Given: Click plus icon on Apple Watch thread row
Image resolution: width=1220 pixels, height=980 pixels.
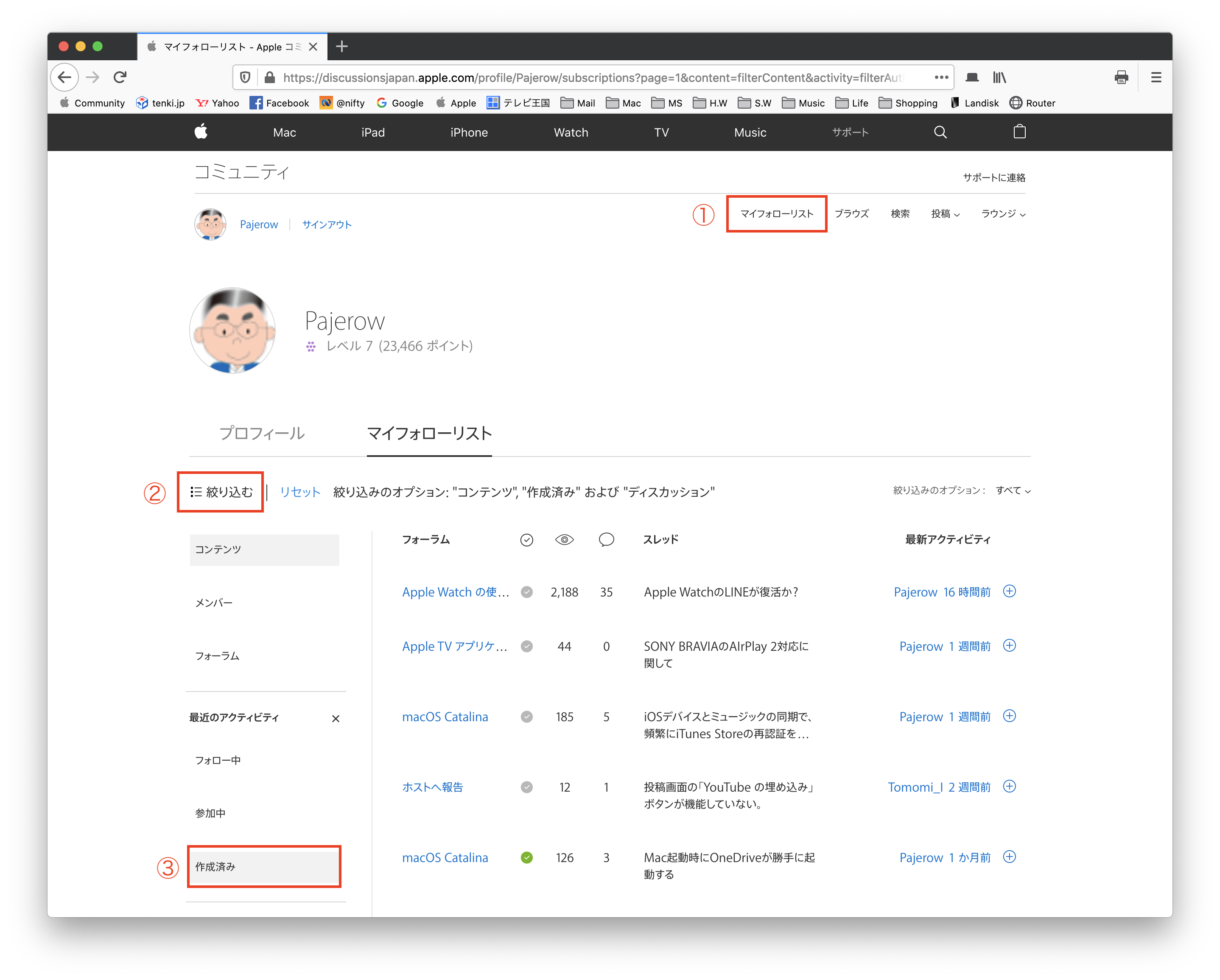Looking at the screenshot, I should [x=1009, y=591].
